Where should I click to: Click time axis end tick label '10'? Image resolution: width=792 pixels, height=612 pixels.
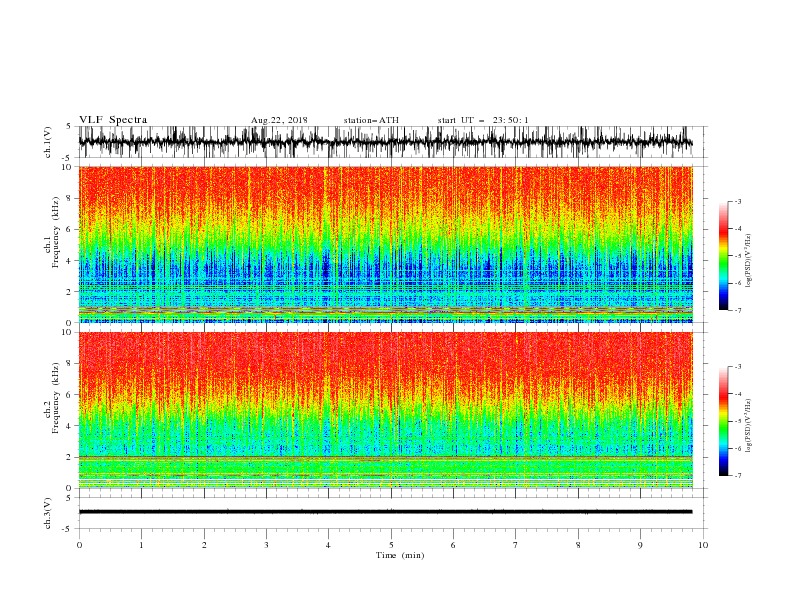point(703,545)
